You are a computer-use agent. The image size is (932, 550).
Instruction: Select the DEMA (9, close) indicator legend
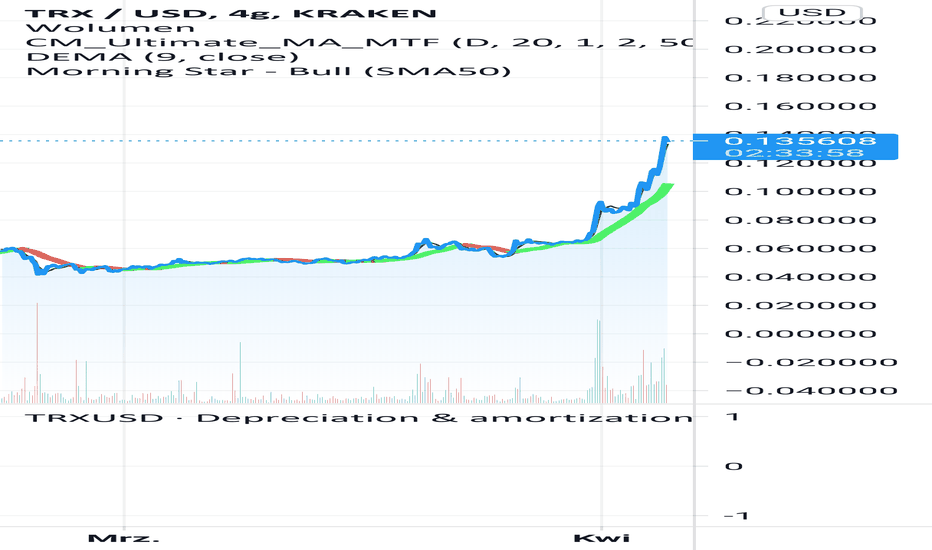click(162, 56)
